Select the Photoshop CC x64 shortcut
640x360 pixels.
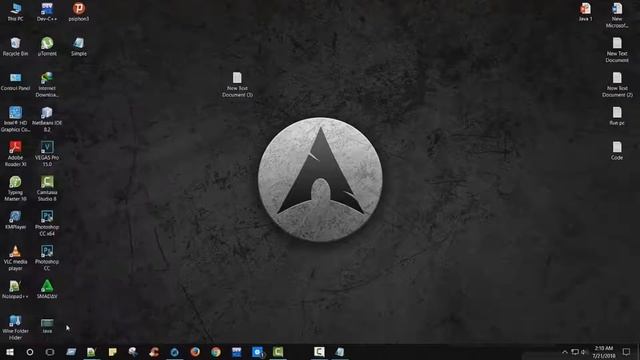click(x=47, y=223)
